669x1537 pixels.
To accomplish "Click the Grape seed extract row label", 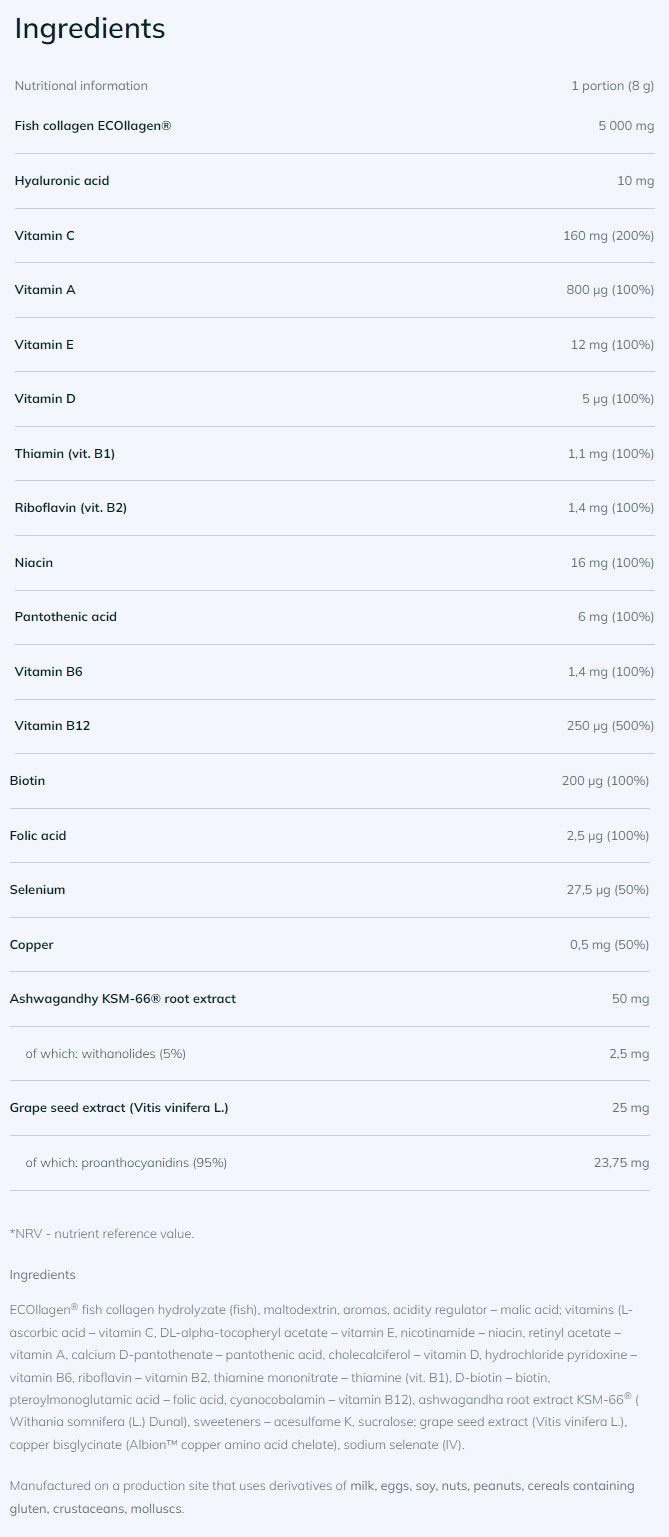I will pos(118,1108).
